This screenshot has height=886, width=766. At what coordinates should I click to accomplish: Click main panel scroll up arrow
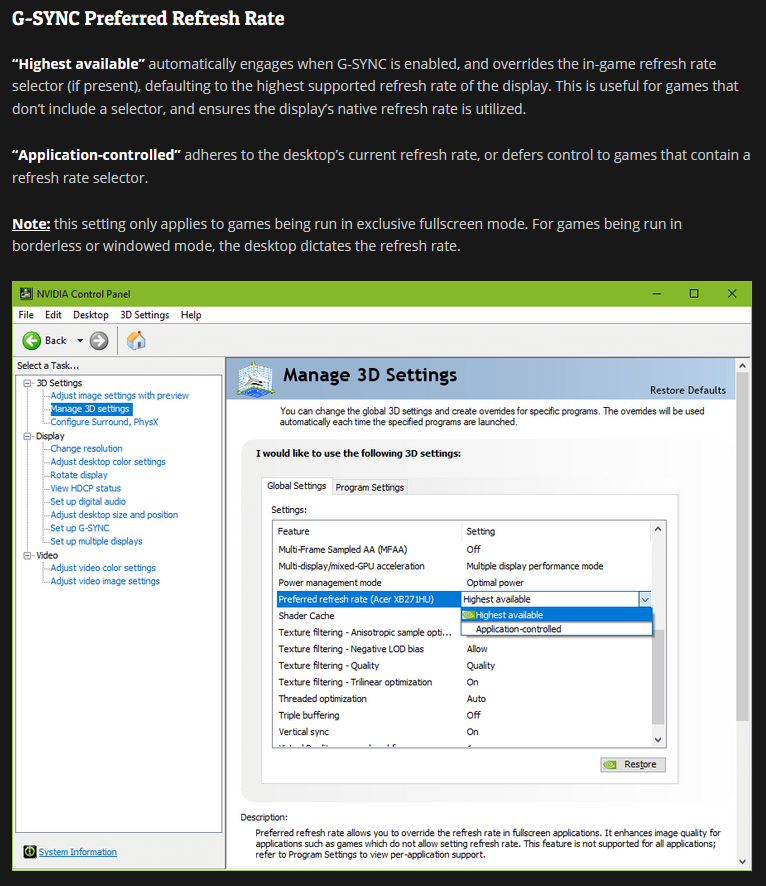[x=742, y=366]
